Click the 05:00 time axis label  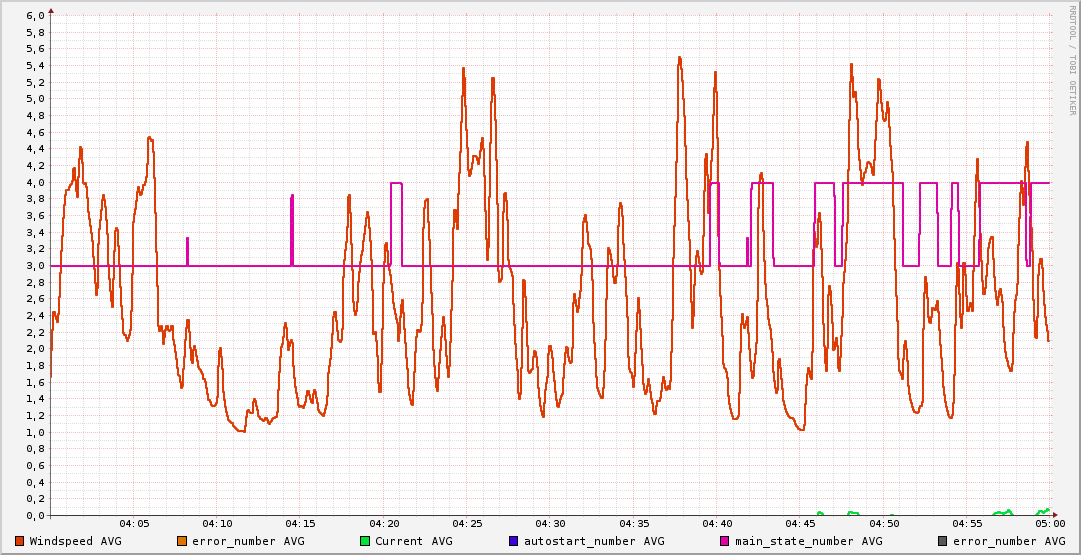(1049, 523)
